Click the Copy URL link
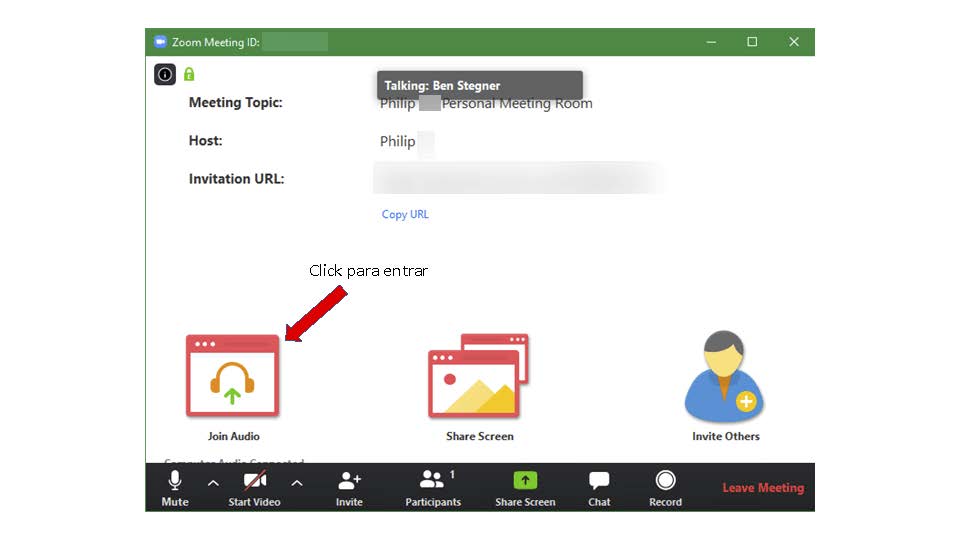 tap(405, 214)
